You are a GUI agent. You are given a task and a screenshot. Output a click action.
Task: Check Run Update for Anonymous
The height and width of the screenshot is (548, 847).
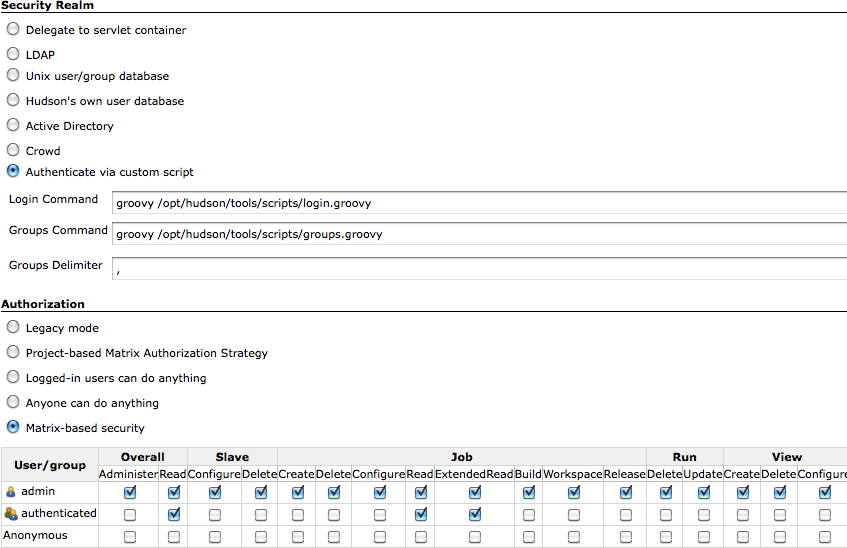pyautogui.click(x=704, y=537)
